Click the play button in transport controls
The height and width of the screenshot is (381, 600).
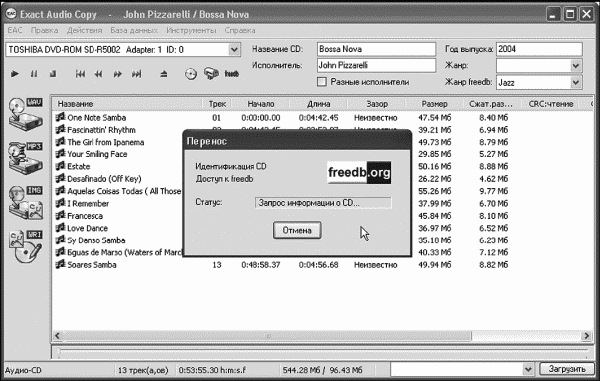click(x=15, y=74)
